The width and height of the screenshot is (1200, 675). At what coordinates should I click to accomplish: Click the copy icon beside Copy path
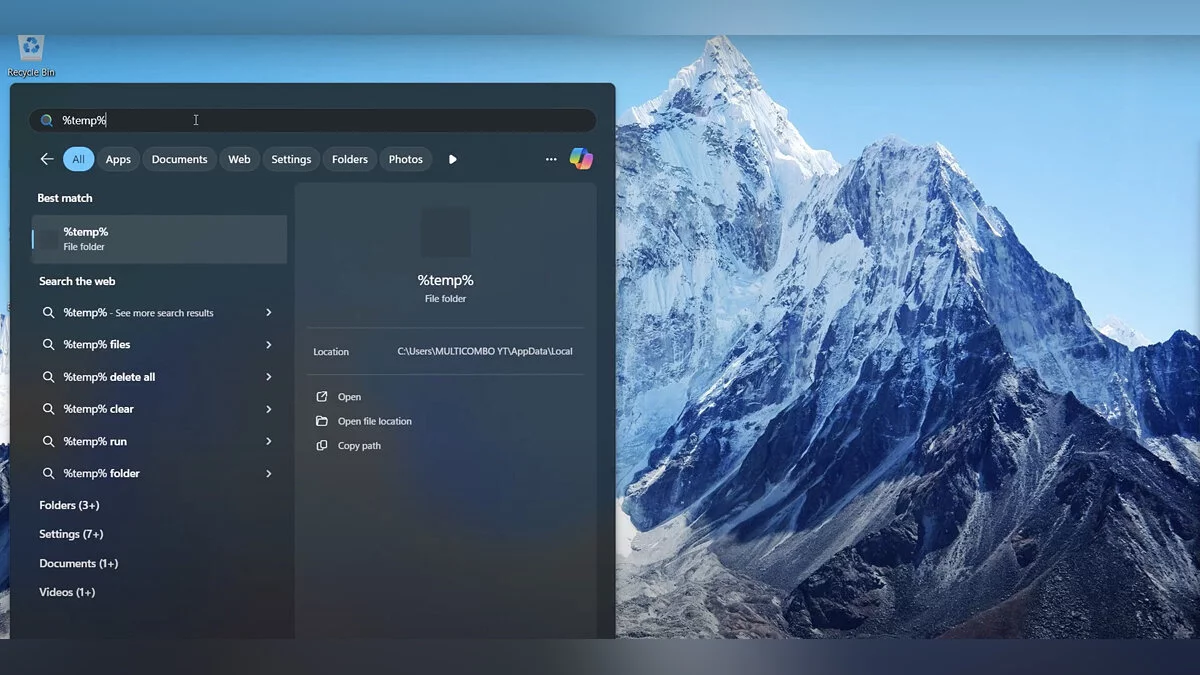click(321, 446)
